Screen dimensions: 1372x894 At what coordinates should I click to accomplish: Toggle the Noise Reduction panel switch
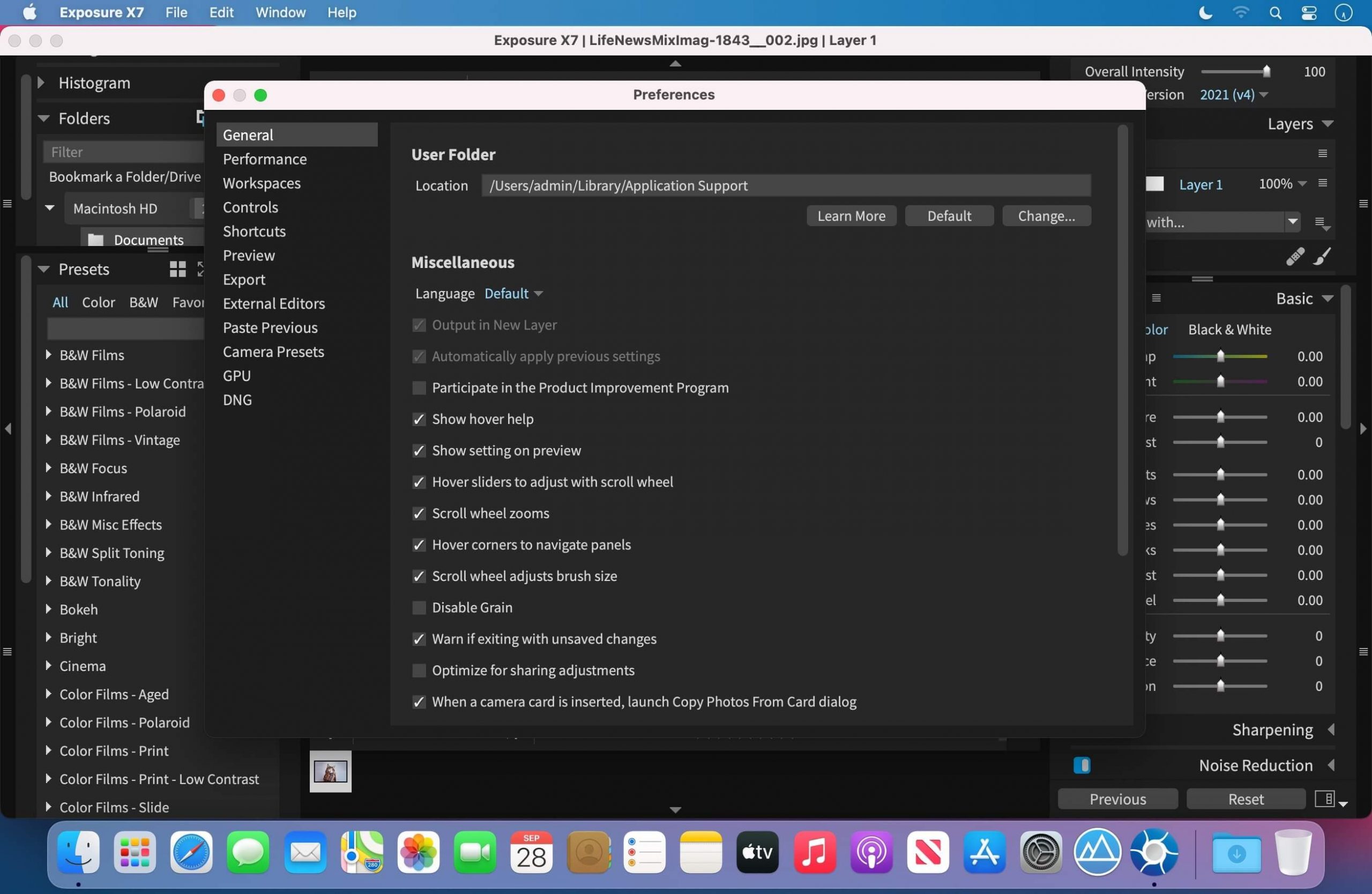(x=1082, y=765)
